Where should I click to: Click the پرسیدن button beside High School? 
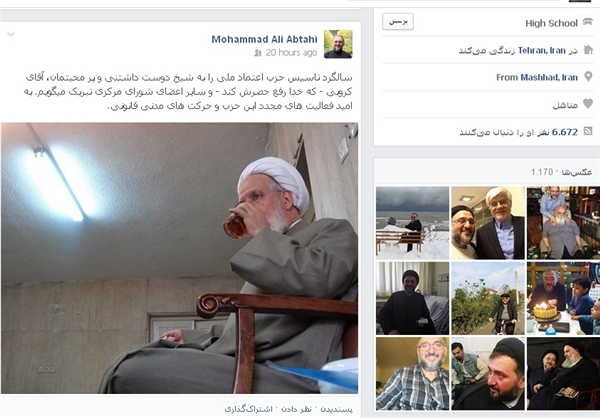click(398, 21)
